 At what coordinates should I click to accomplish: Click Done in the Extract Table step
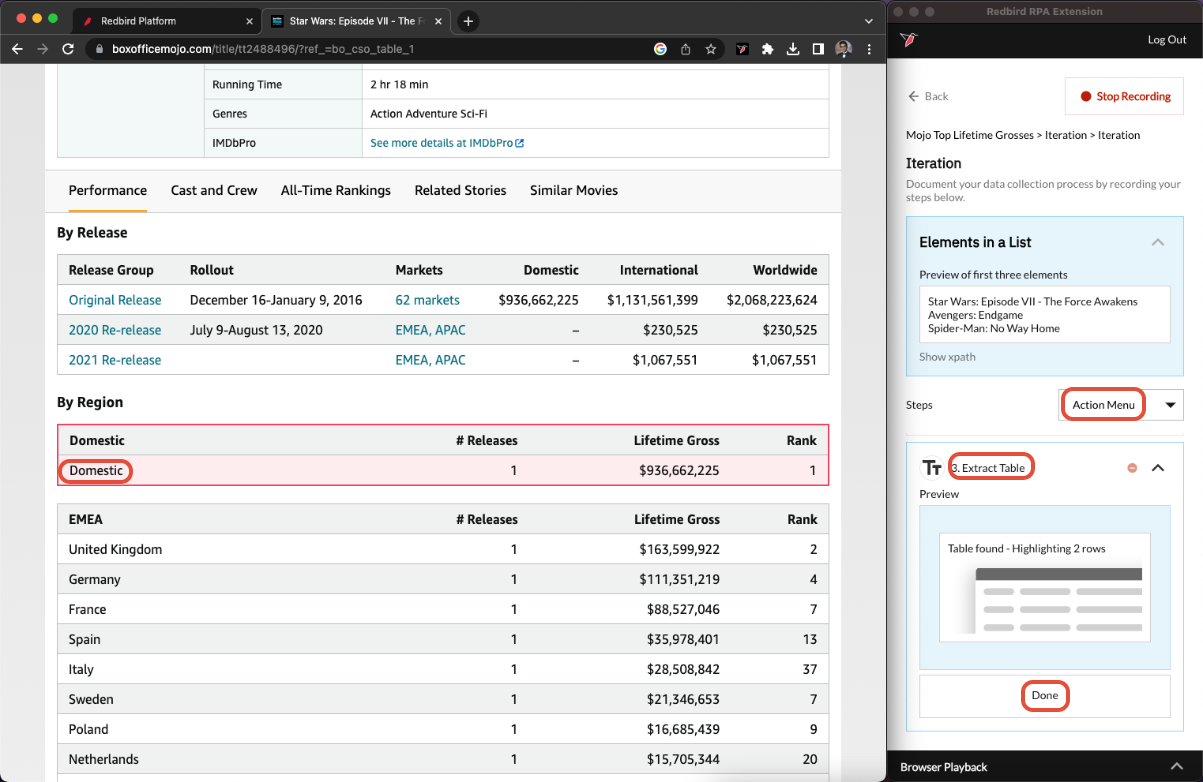[1044, 696]
